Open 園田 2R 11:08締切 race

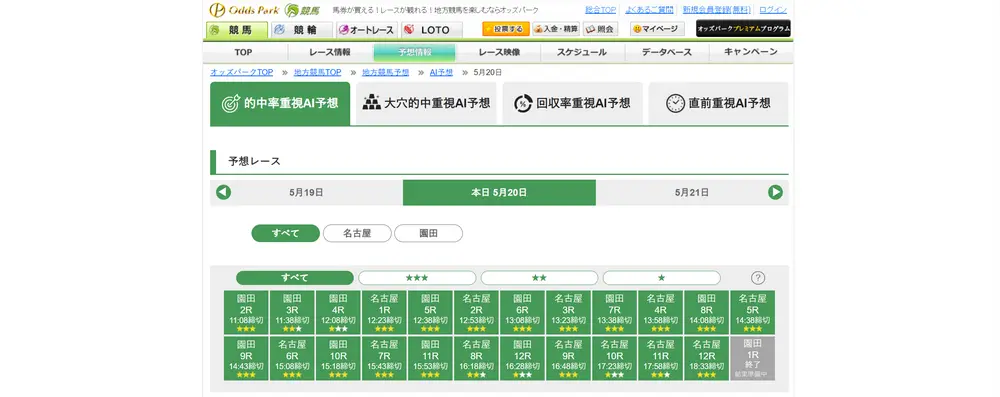pos(246,312)
